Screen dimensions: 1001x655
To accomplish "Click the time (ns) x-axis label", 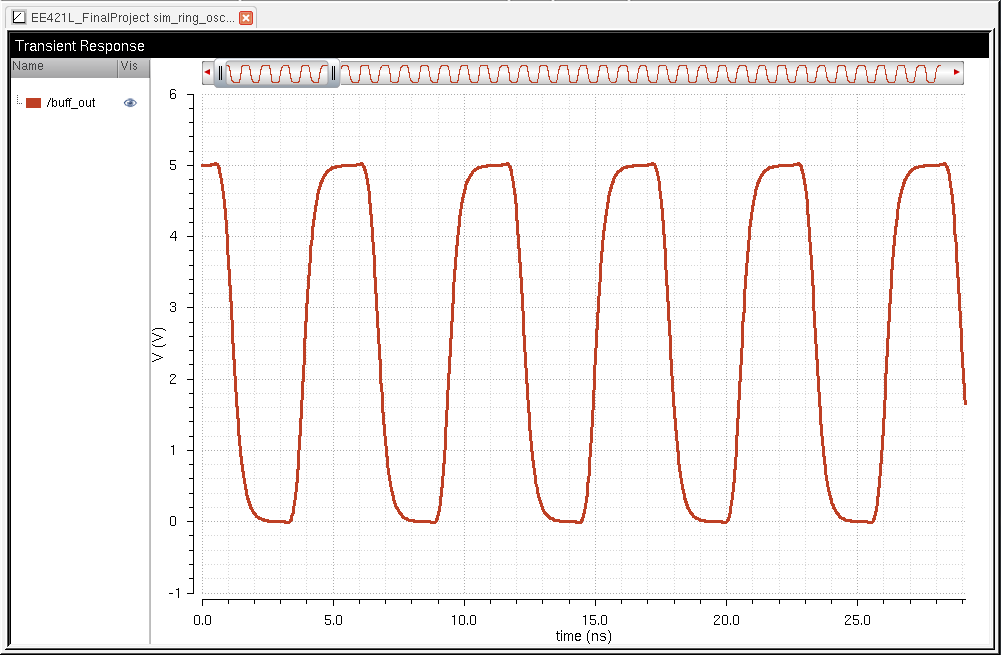I will click(583, 636).
